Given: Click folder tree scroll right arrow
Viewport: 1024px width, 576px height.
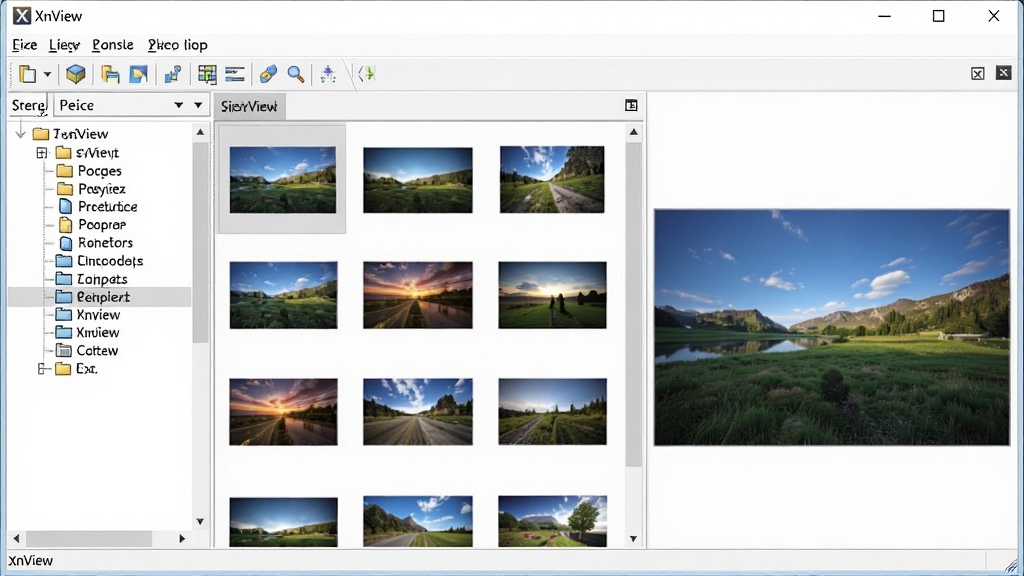Looking at the screenshot, I should pyautogui.click(x=182, y=539).
